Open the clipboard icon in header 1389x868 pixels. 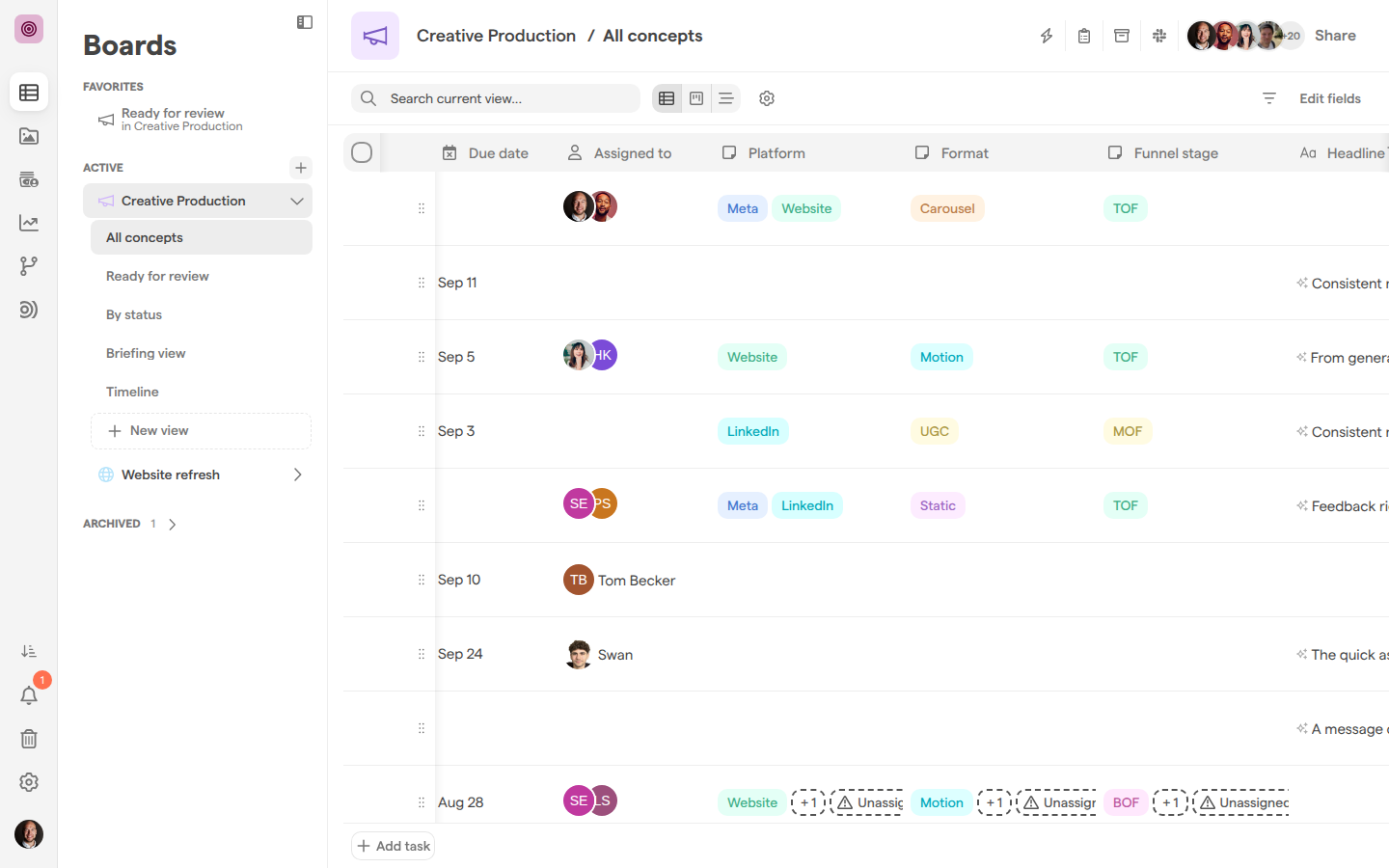tap(1084, 36)
